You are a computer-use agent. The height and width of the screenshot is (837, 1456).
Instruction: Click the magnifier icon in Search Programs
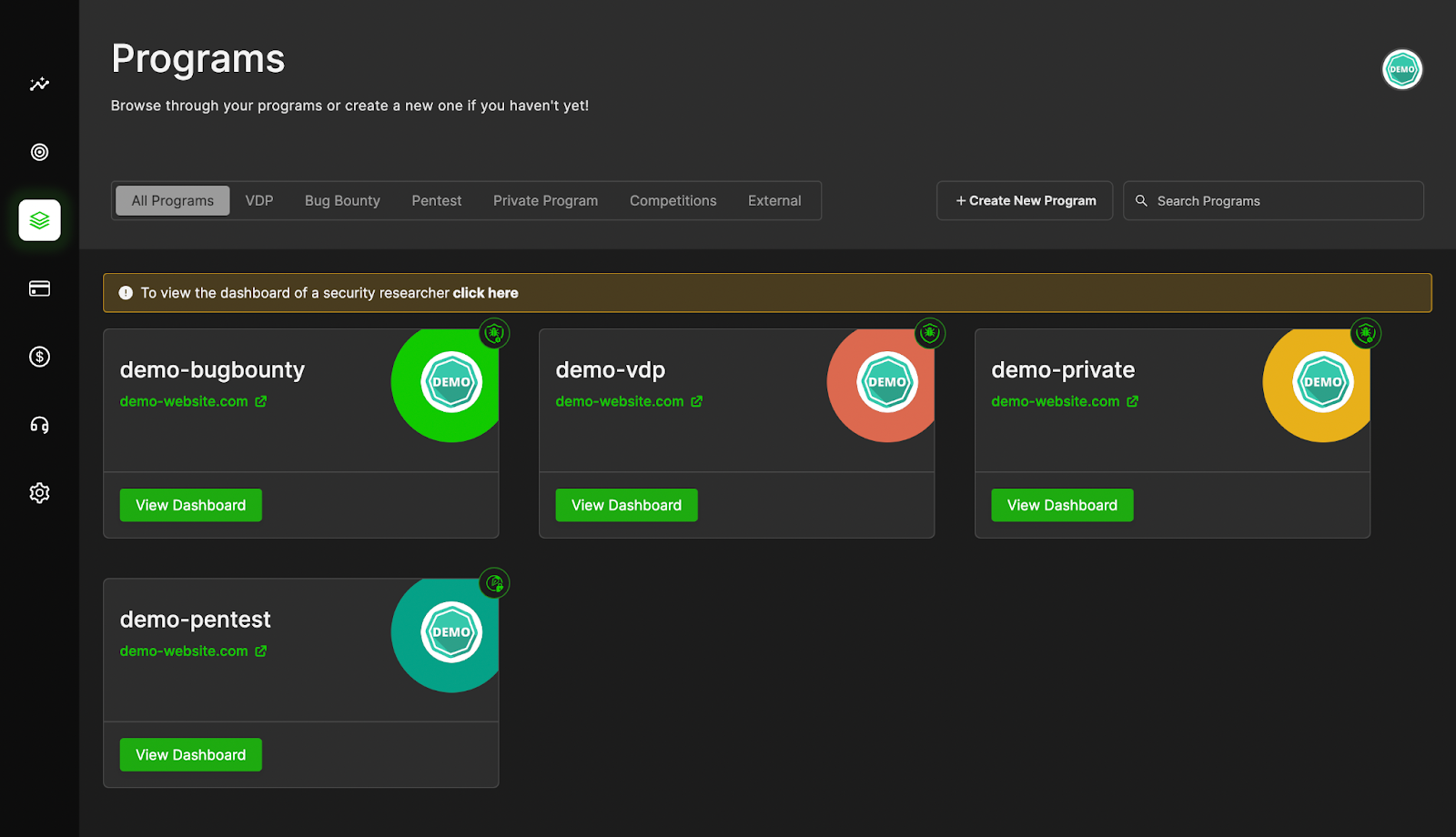coord(1141,201)
